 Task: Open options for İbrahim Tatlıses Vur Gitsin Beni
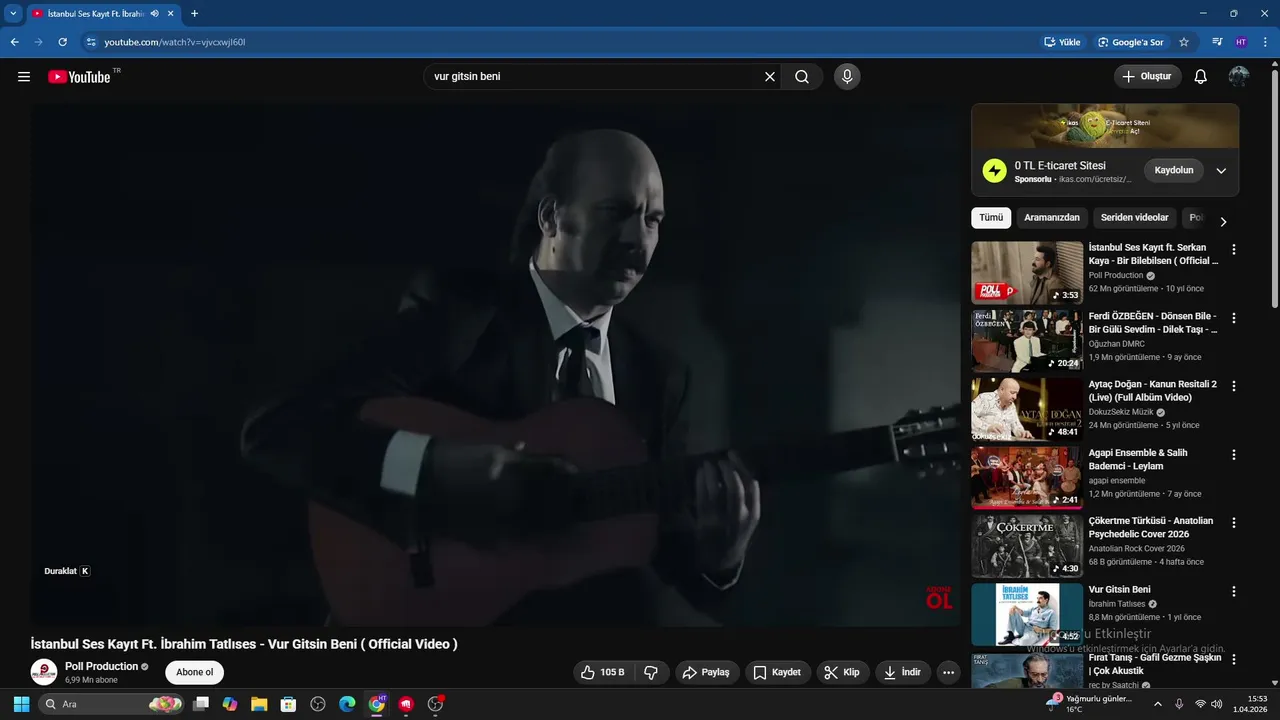coord(1234,591)
